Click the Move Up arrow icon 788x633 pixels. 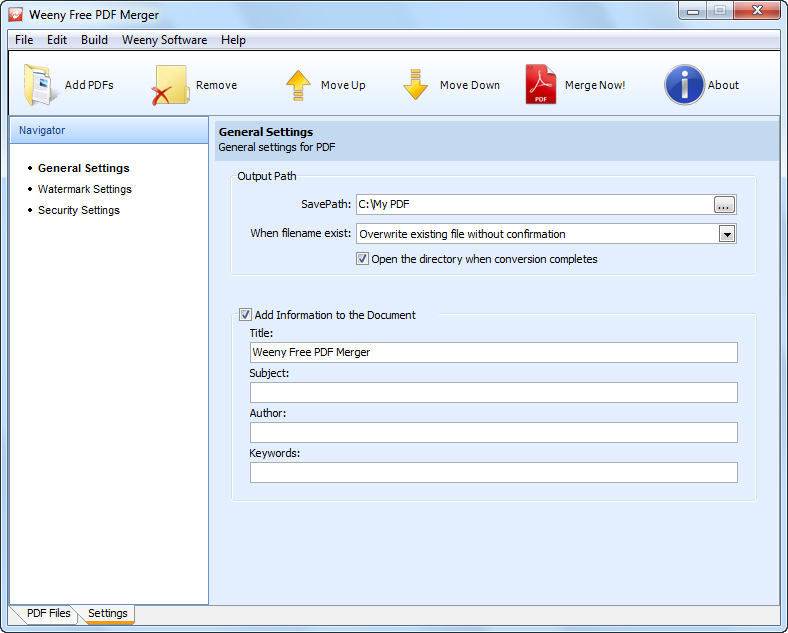[x=298, y=85]
